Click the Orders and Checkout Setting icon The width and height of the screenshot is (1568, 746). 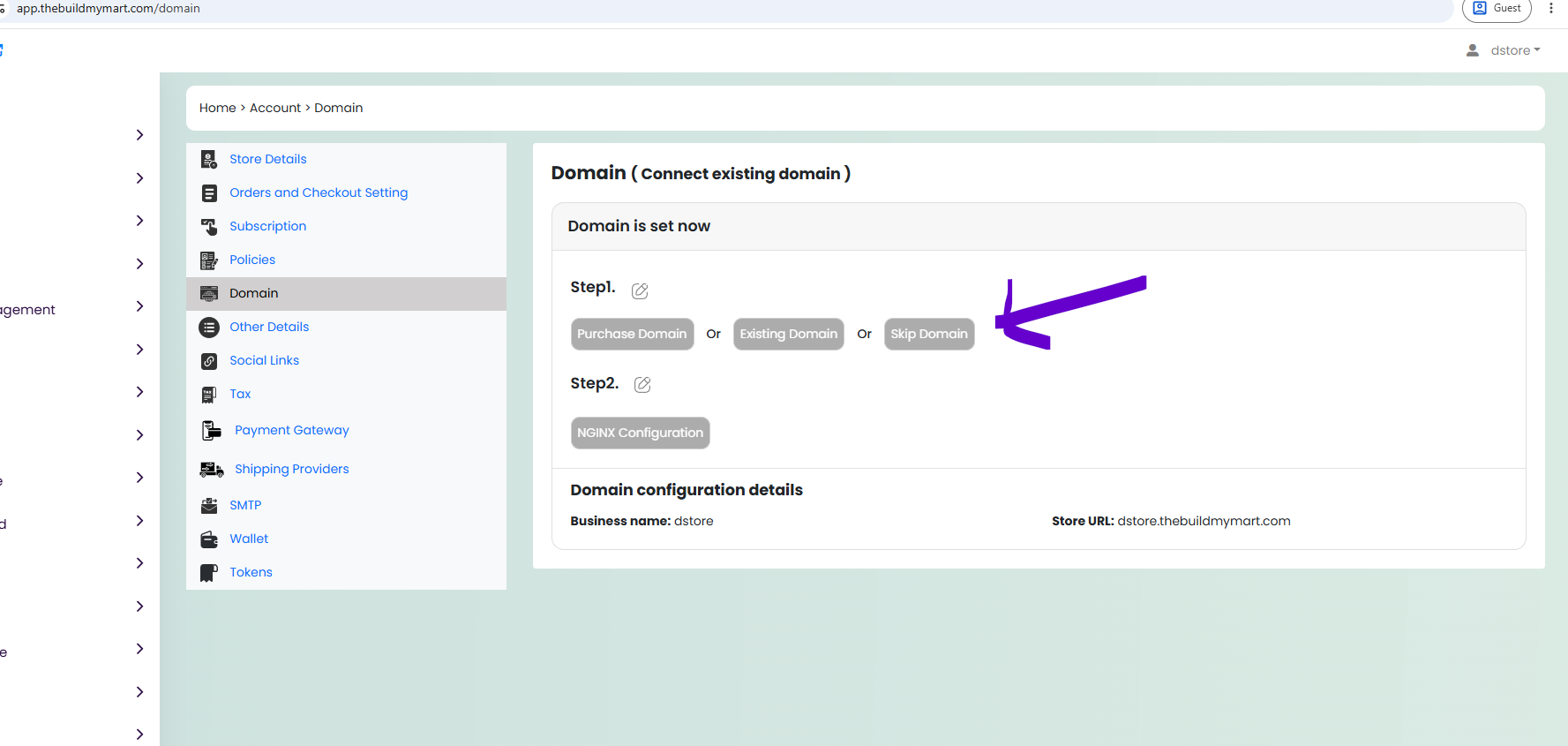pos(209,193)
